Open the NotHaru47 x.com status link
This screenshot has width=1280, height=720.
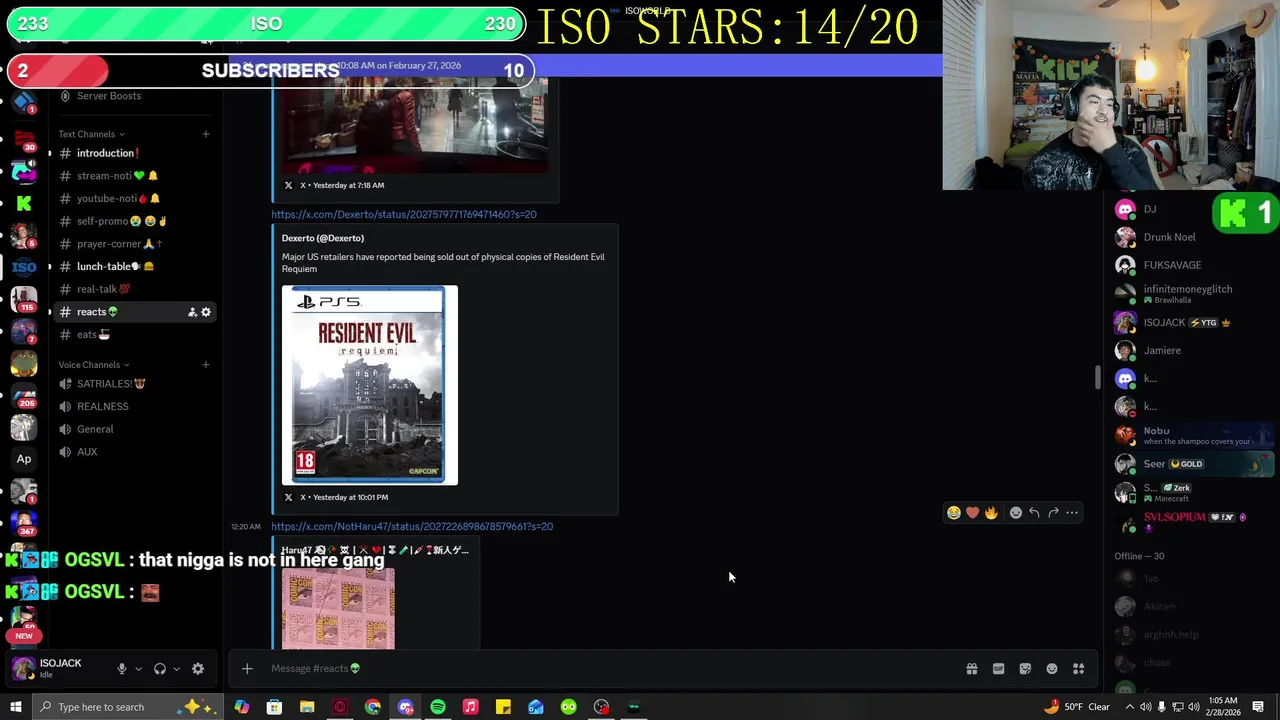click(x=412, y=526)
